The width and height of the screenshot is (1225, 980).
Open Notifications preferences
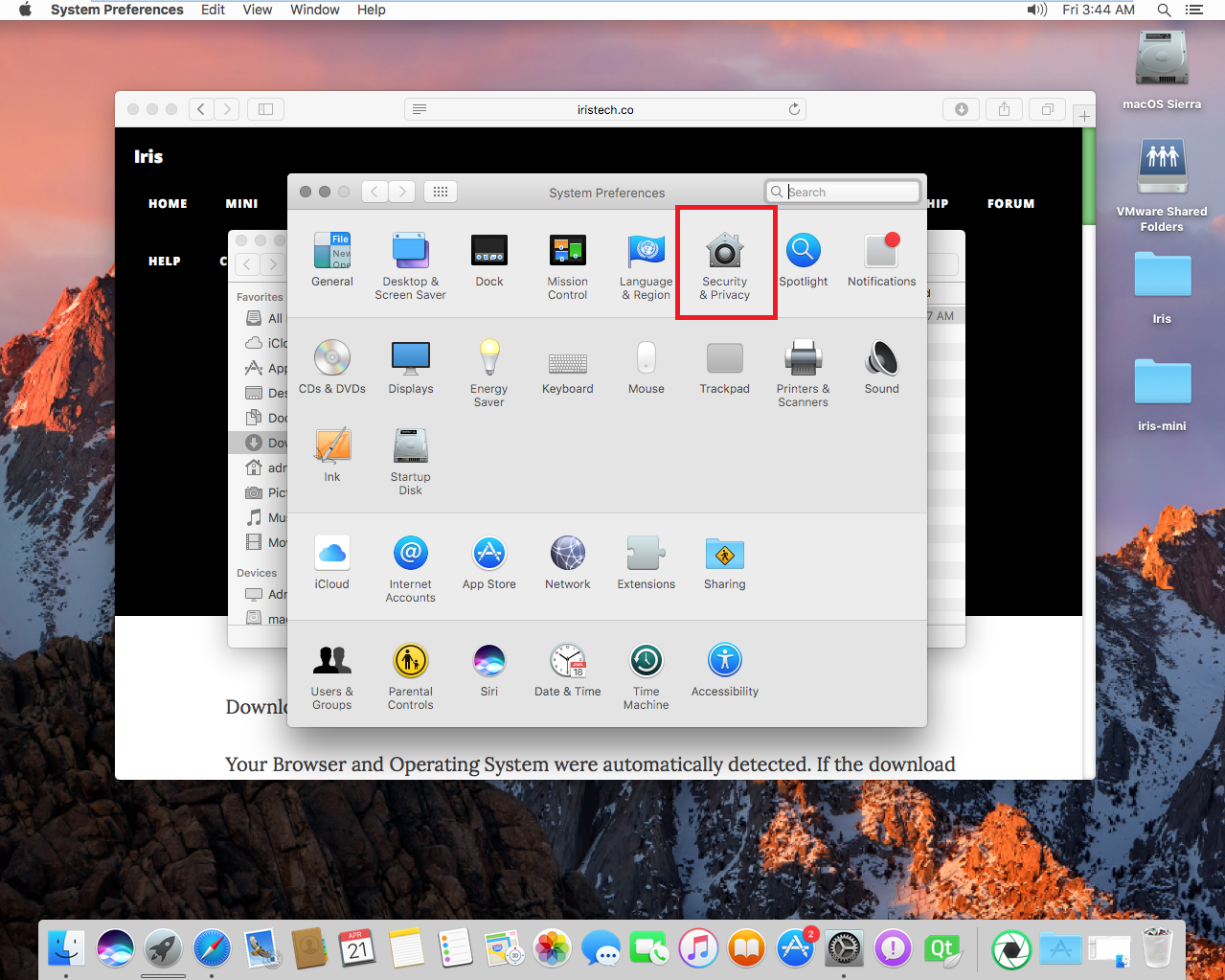[x=882, y=260]
